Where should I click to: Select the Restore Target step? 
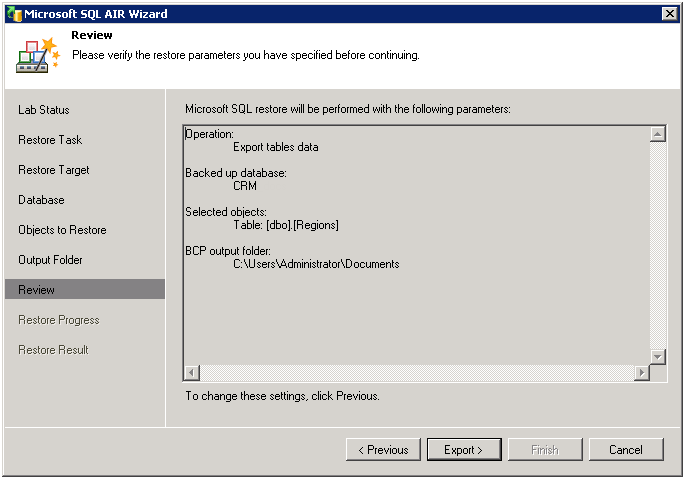[54, 170]
